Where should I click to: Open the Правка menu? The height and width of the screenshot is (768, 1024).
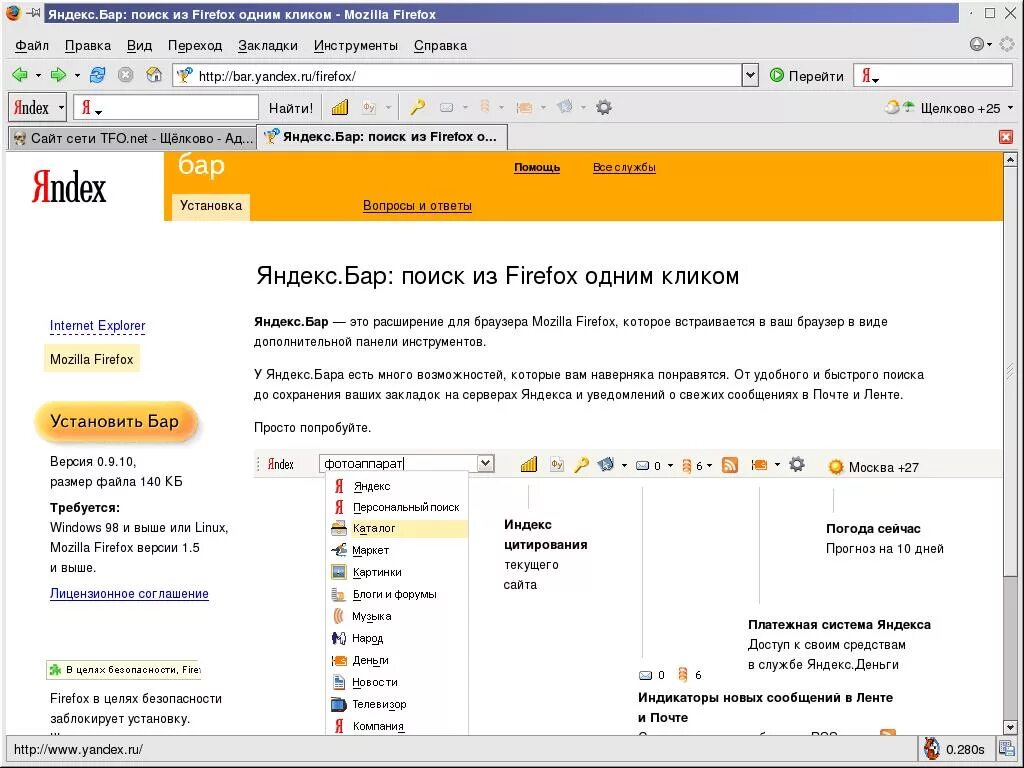[88, 46]
